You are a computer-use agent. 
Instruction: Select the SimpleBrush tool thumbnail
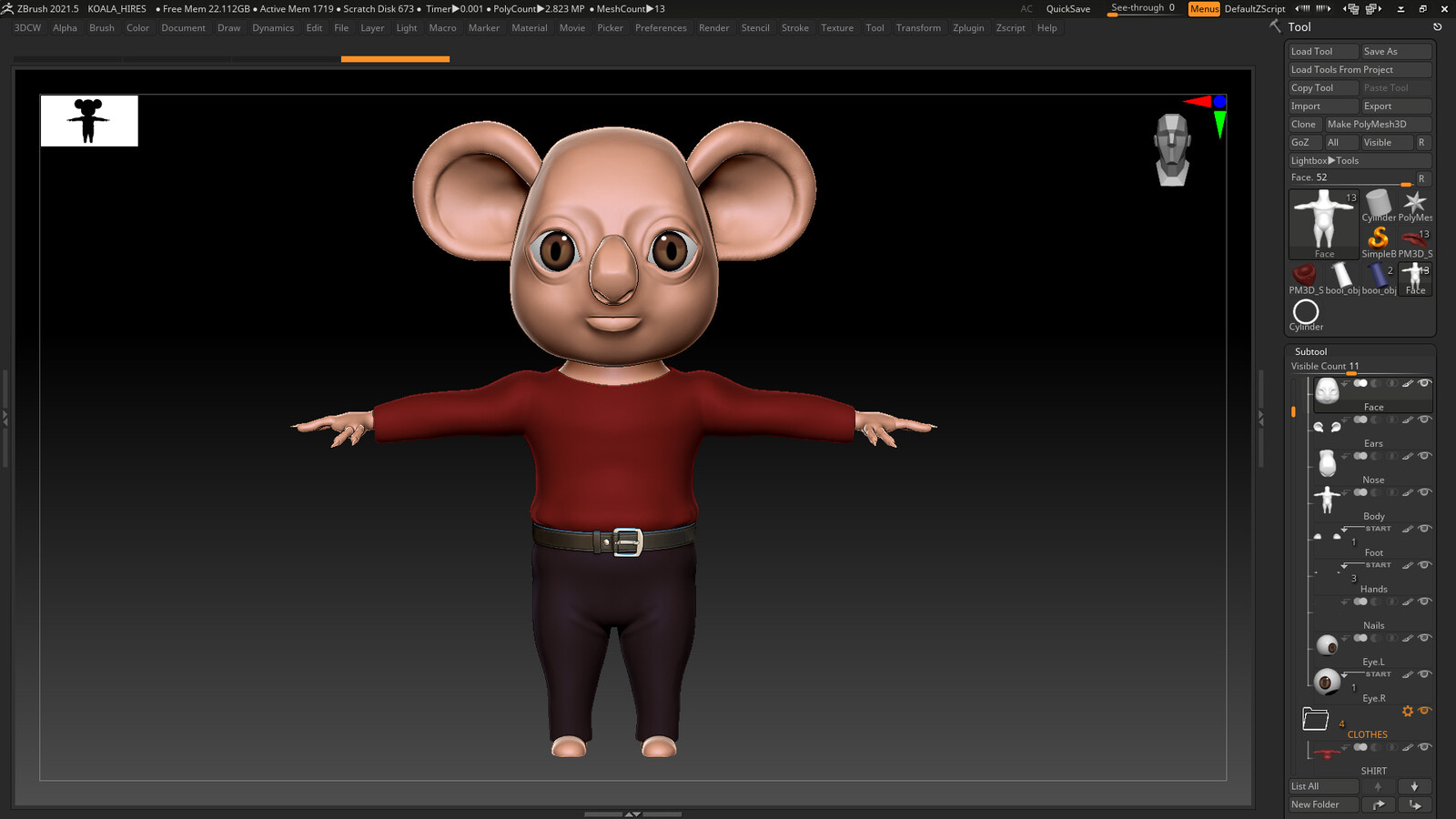1379,240
